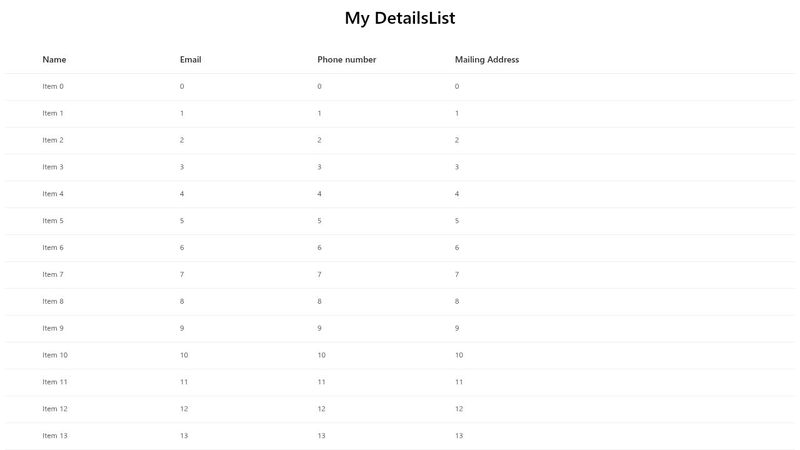Click the Item 12 row

[55, 409]
